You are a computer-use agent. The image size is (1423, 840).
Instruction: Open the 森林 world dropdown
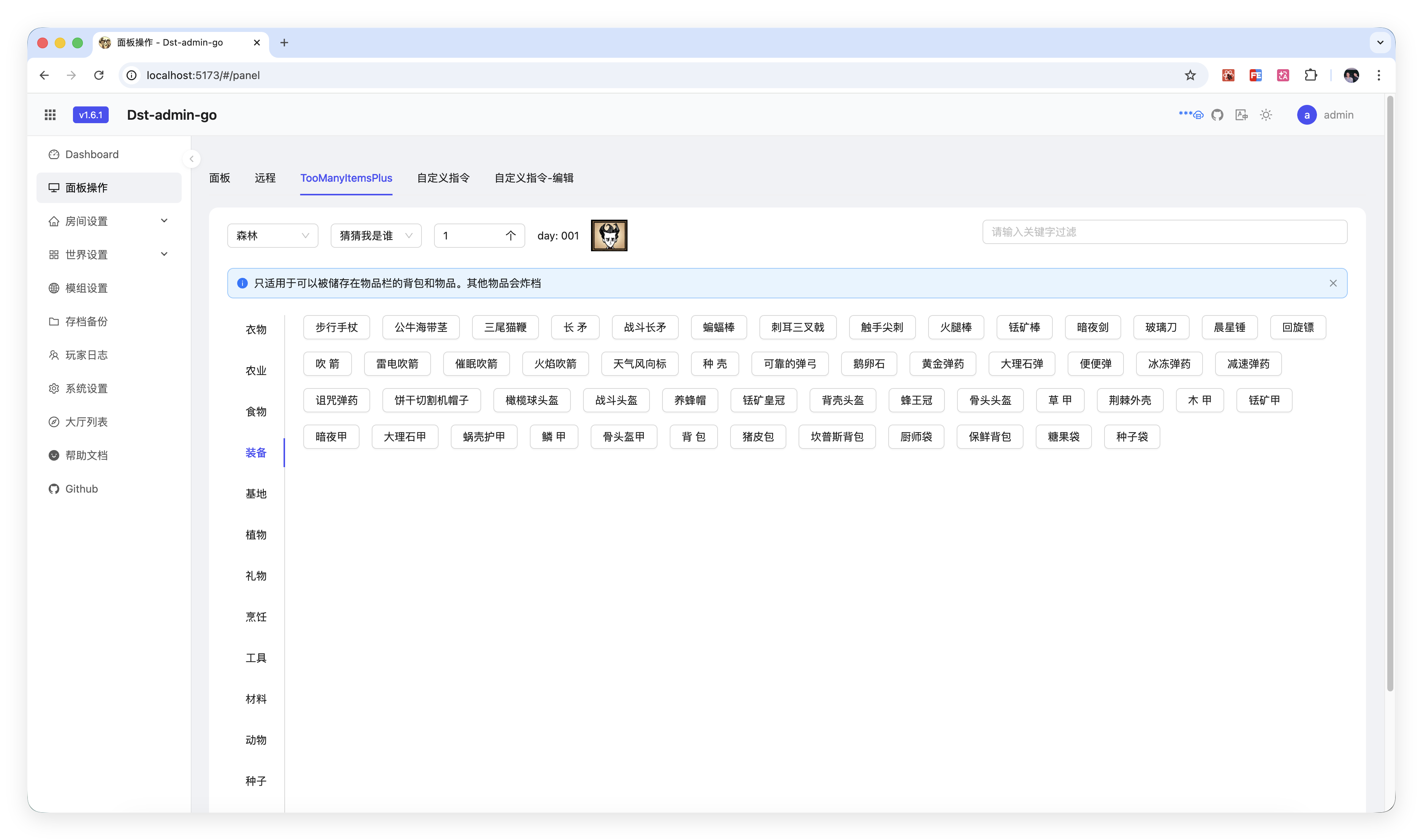tap(272, 236)
